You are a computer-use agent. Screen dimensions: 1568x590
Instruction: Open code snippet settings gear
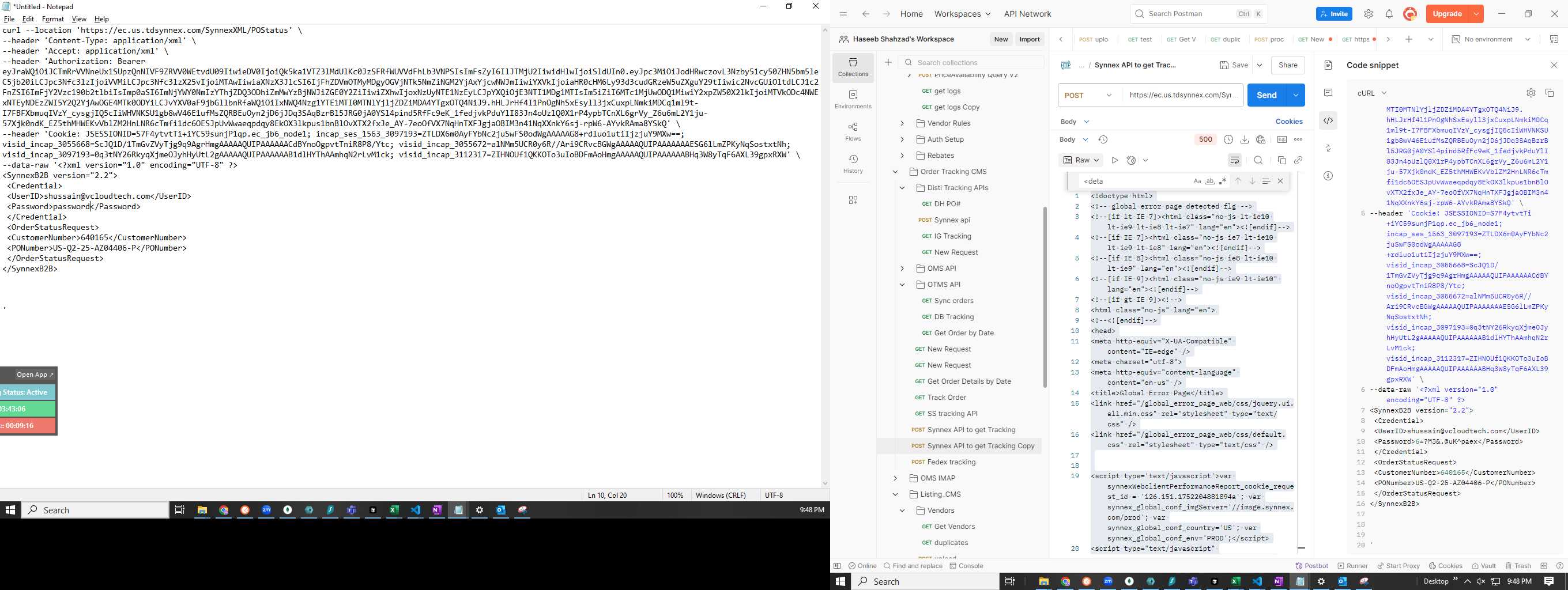(x=1531, y=93)
